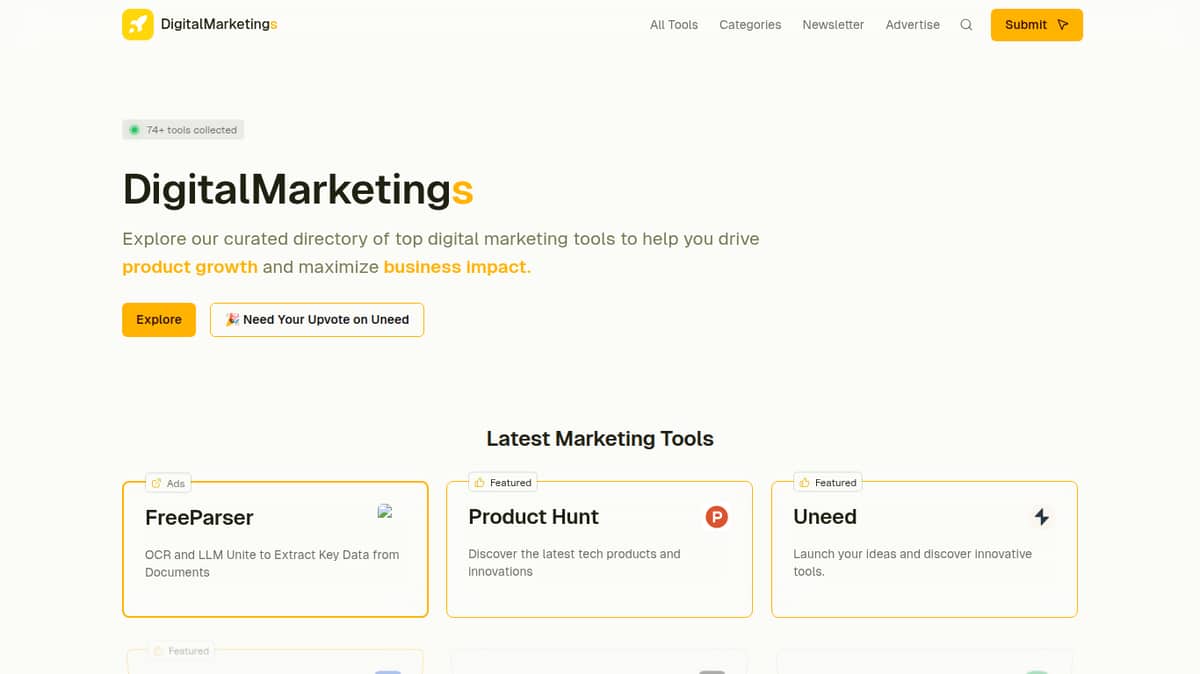The width and height of the screenshot is (1200, 674).
Task: Click the Featured badge on Product Hunt card
Action: click(503, 482)
